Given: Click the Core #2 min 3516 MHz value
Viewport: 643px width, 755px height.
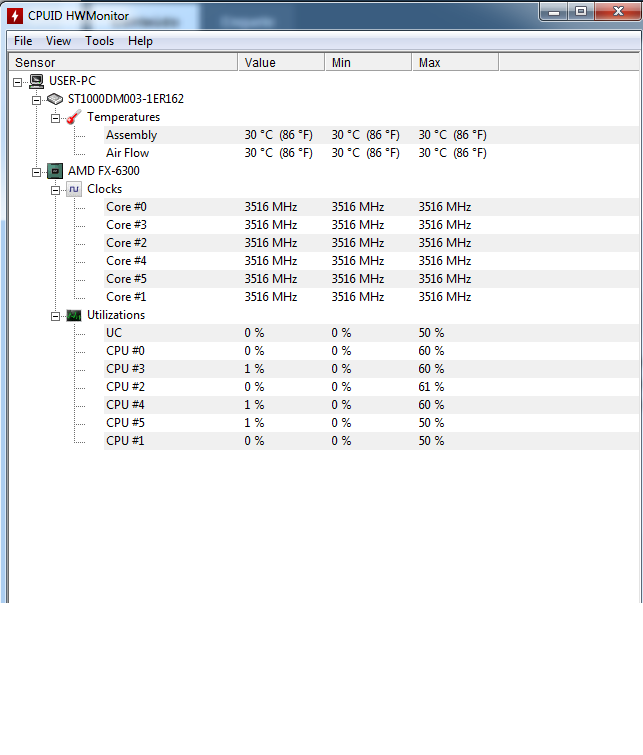Looking at the screenshot, I should pyautogui.click(x=357, y=243).
